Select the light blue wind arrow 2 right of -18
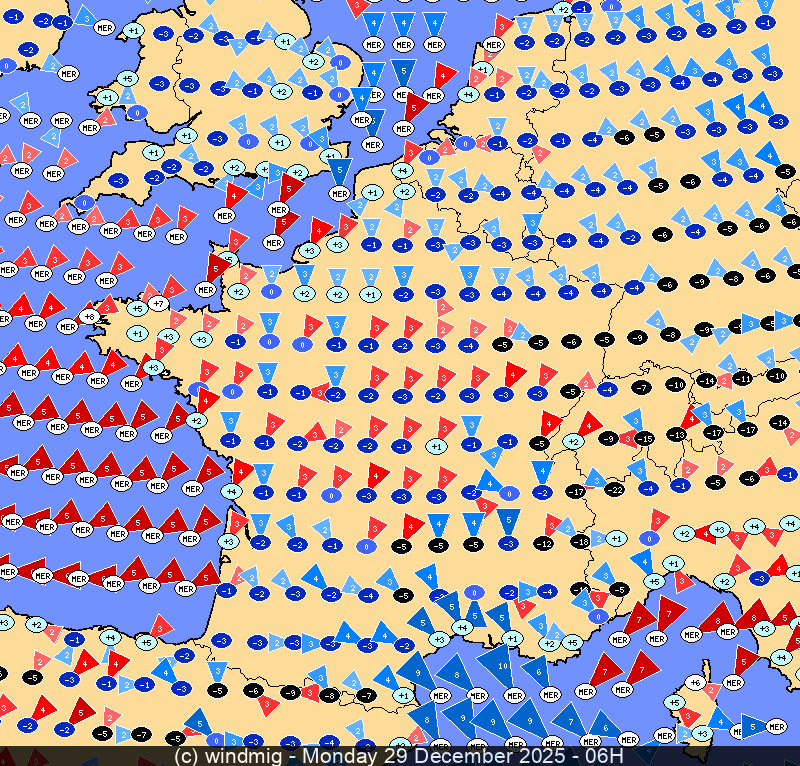The width and height of the screenshot is (800, 766). point(598,538)
